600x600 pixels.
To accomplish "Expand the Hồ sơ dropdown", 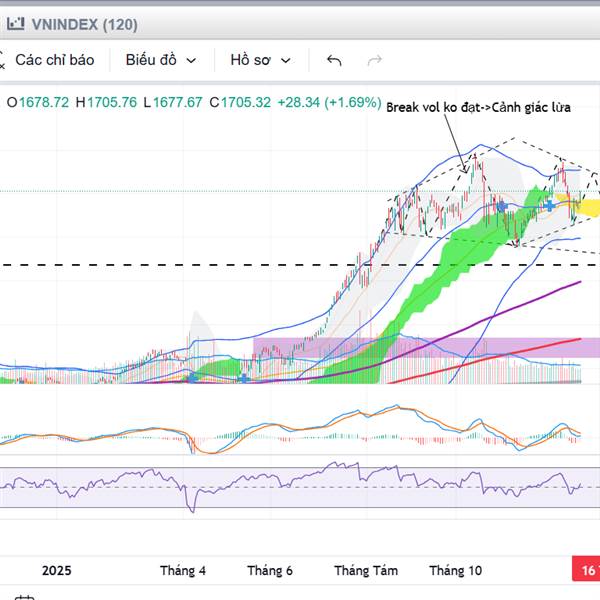I will tap(260, 60).
